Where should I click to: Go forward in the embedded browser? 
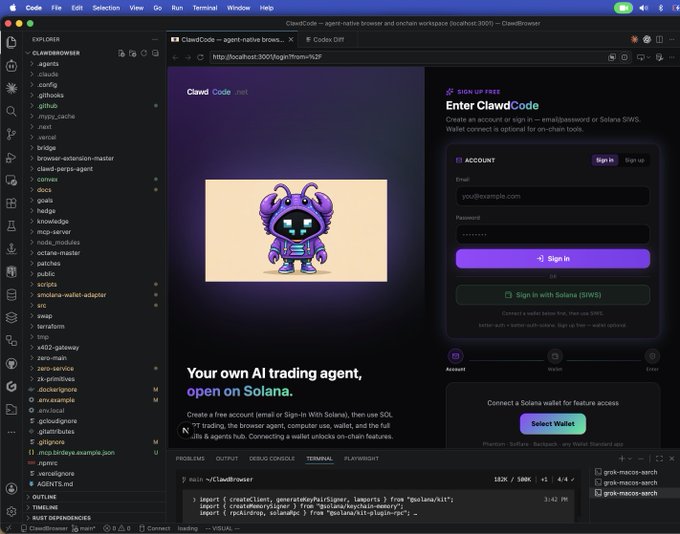pyautogui.click(x=188, y=57)
